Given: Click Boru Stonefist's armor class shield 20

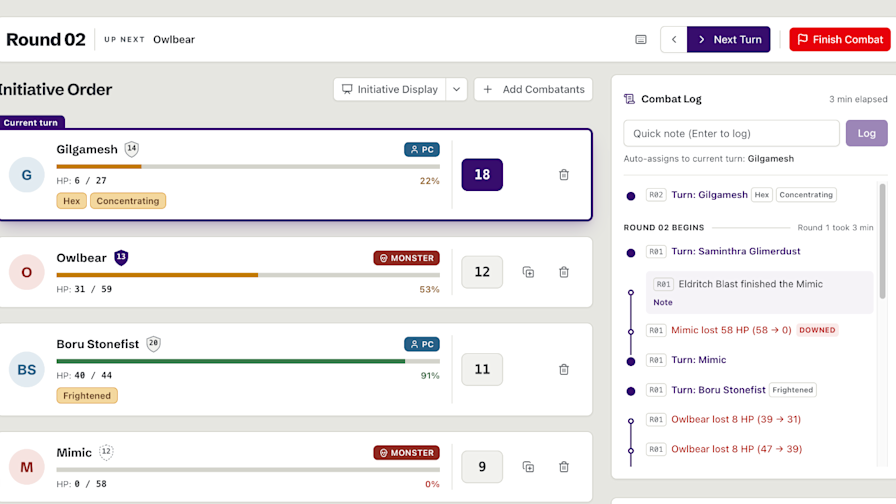Looking at the screenshot, I should coord(153,343).
